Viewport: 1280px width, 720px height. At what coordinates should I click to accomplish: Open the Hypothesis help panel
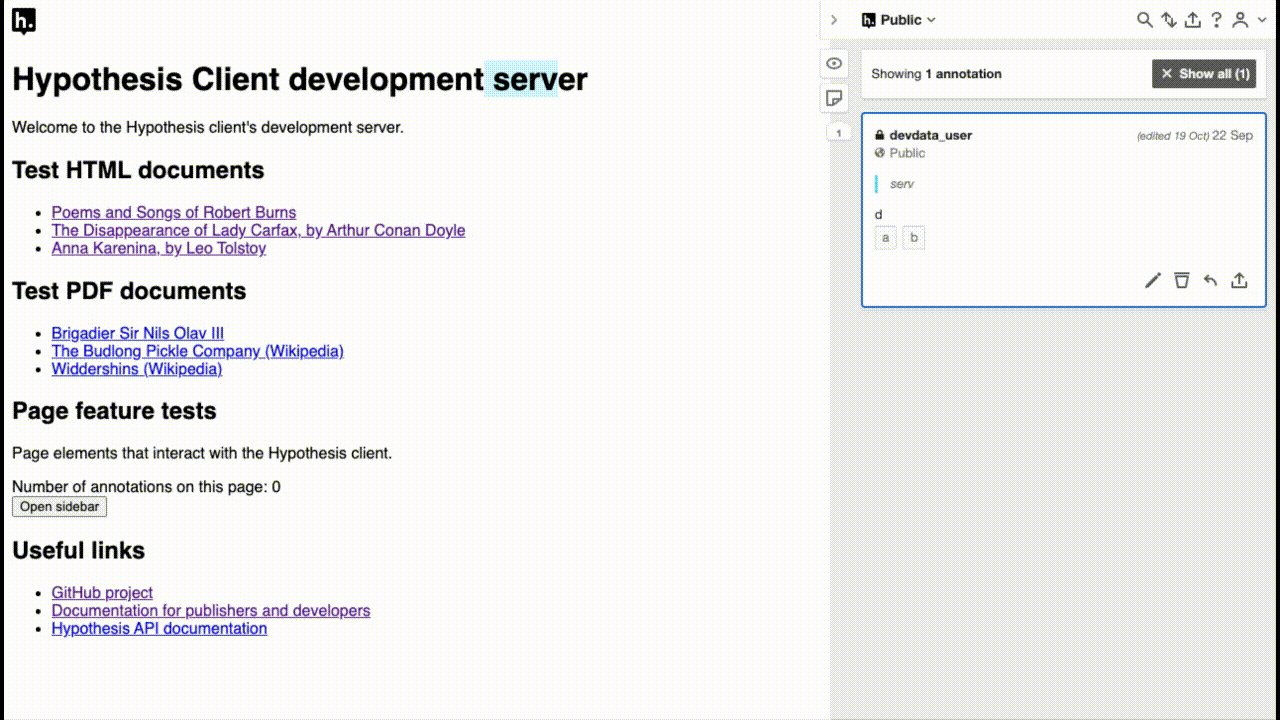(1216, 19)
